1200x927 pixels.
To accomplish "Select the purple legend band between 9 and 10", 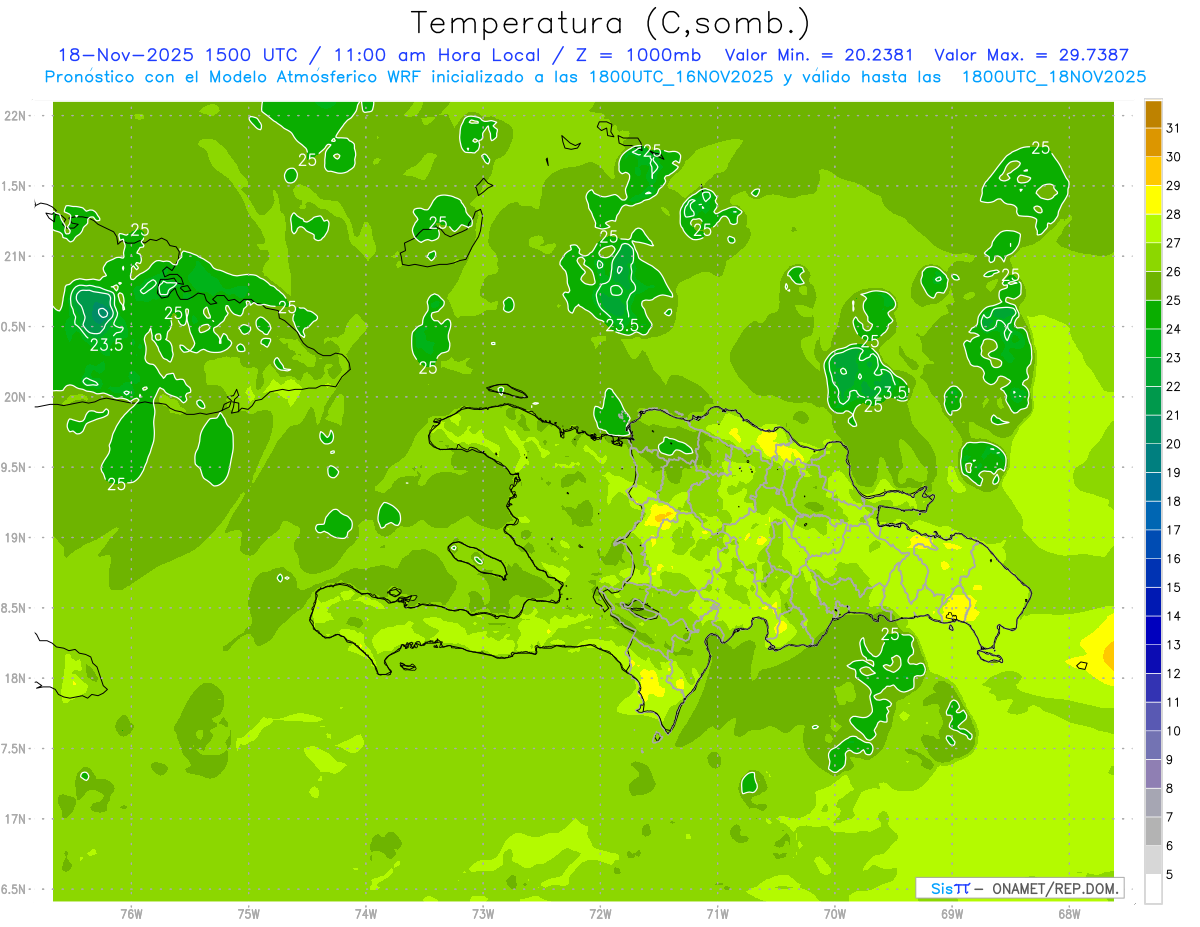I will [x=1153, y=746].
